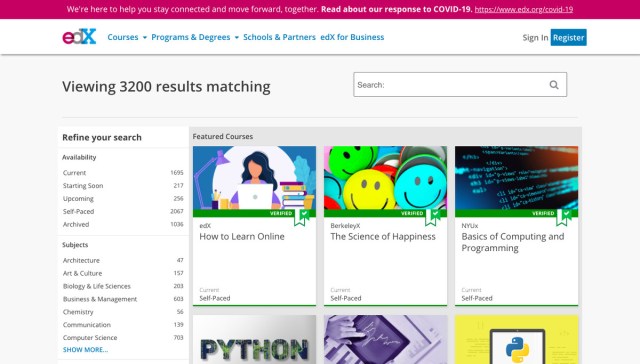Open edX for Business page
The image size is (640, 364).
click(x=352, y=37)
